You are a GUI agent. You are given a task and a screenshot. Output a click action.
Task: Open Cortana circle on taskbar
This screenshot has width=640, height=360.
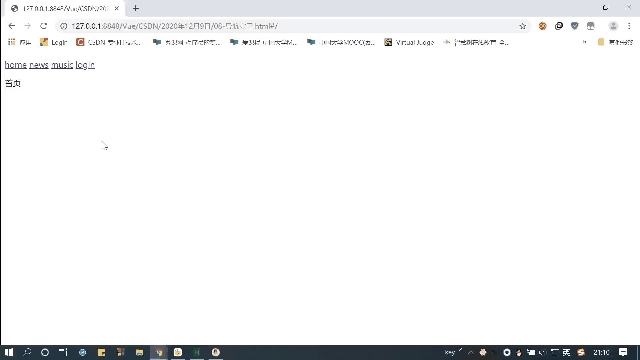click(45, 352)
